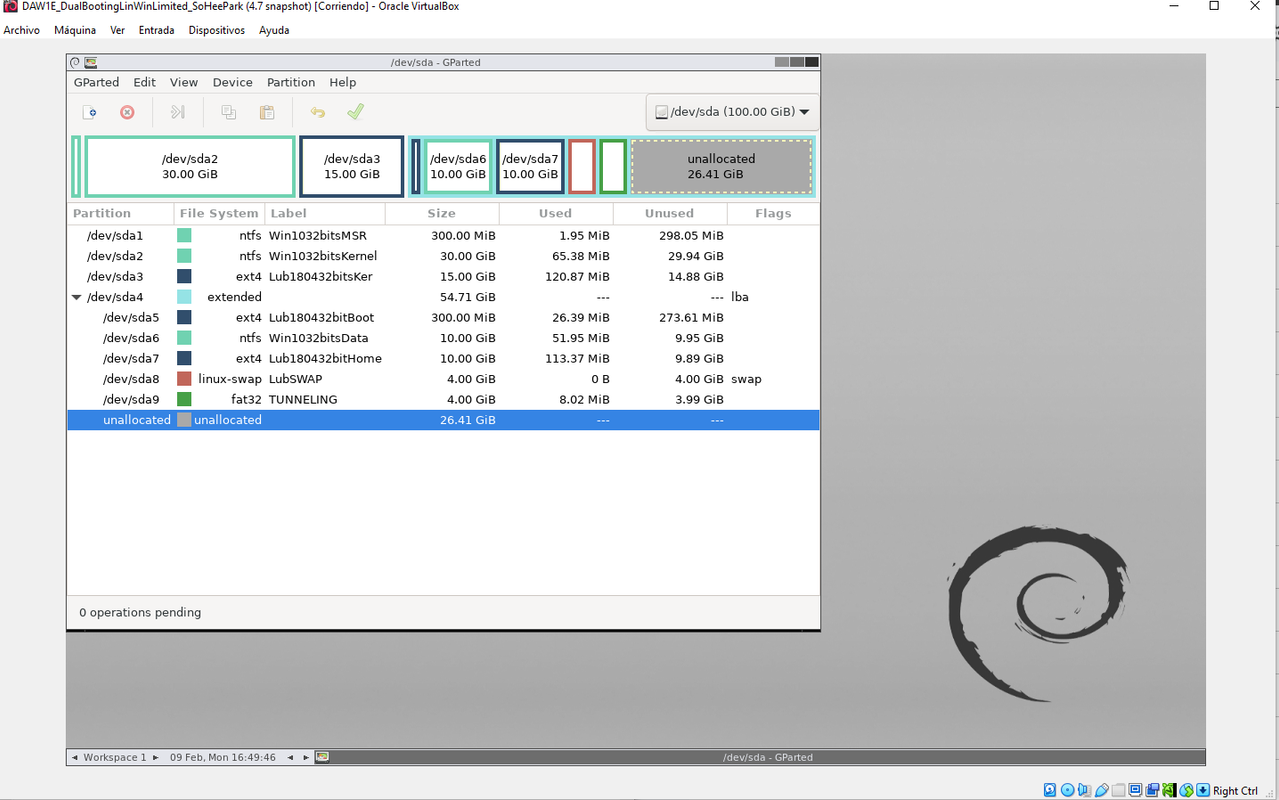Open VirtualBox Máquina menu
1279x800 pixels.
[x=75, y=30]
